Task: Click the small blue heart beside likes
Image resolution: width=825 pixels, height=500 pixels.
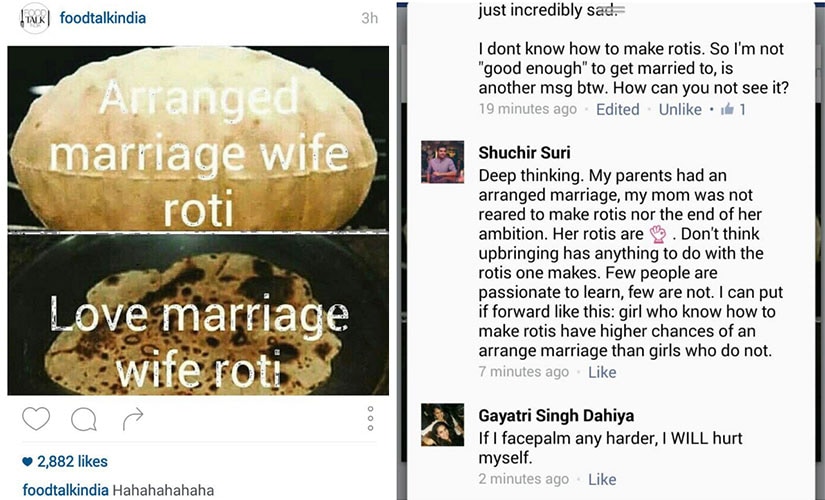Action: coord(27,462)
